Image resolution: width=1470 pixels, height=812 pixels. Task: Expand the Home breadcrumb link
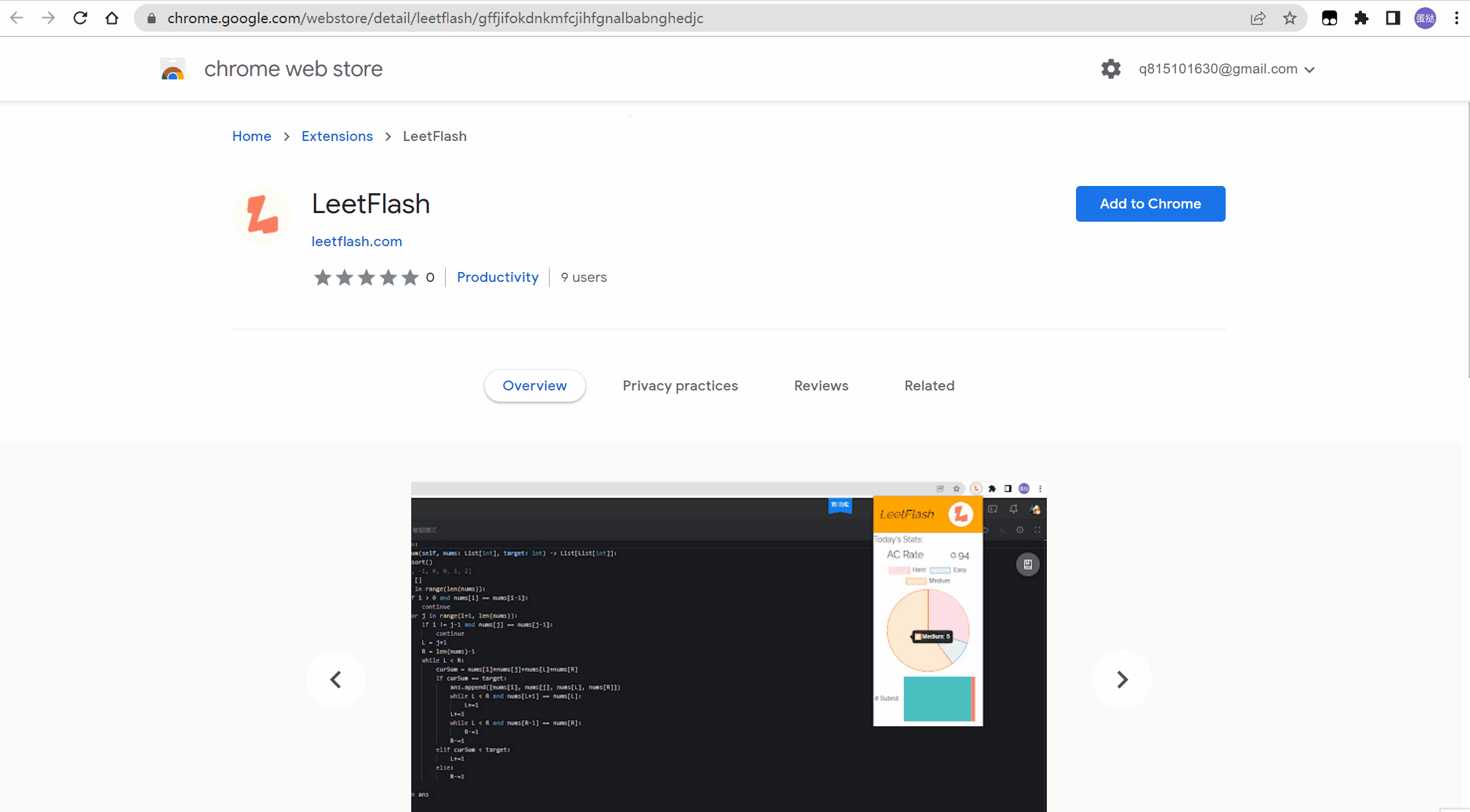point(251,136)
